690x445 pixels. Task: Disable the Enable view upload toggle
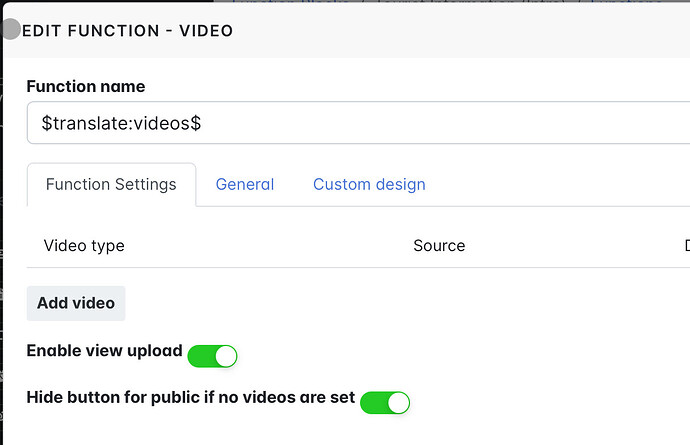[213, 355]
